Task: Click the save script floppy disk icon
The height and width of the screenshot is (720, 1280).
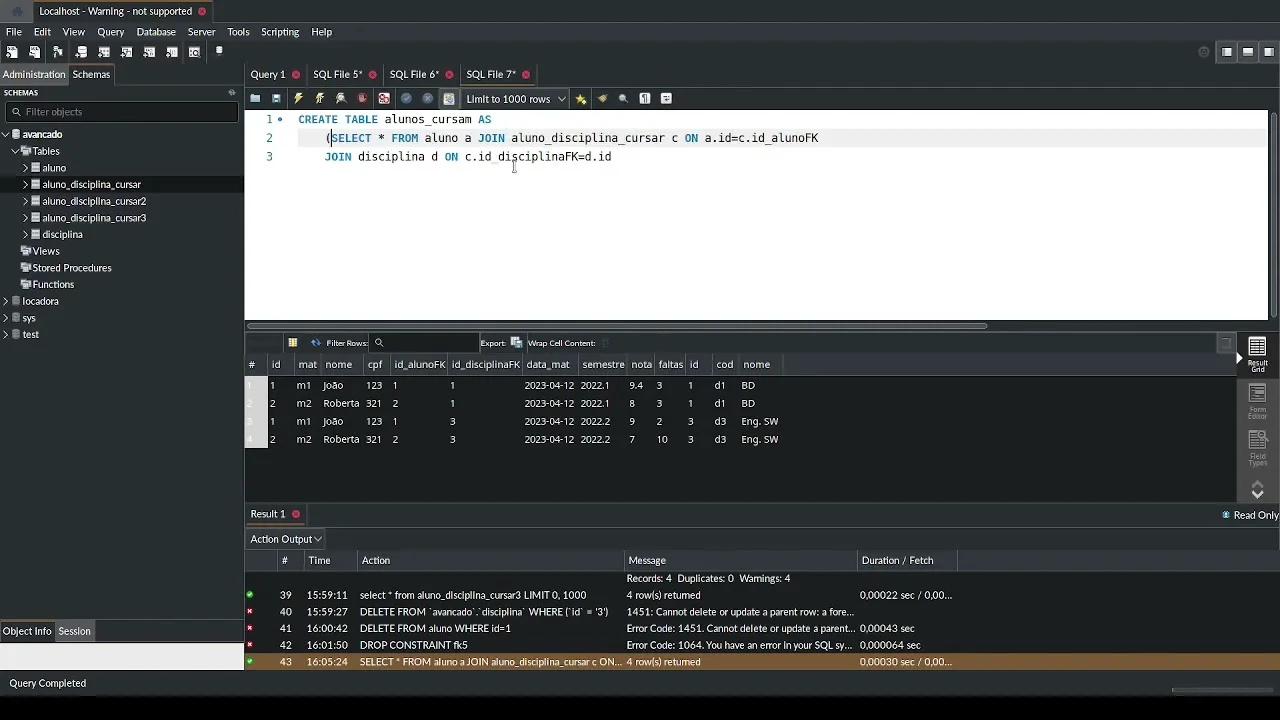Action: (x=276, y=99)
